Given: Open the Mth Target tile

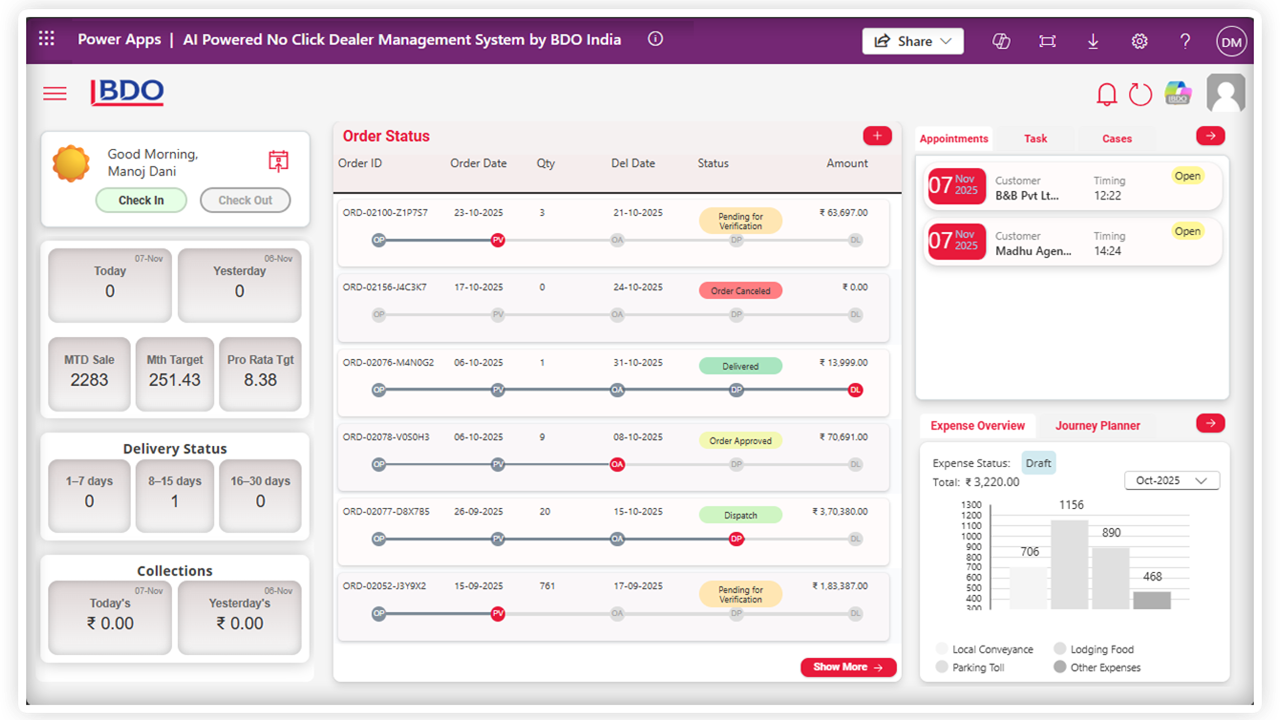Looking at the screenshot, I should pos(175,374).
